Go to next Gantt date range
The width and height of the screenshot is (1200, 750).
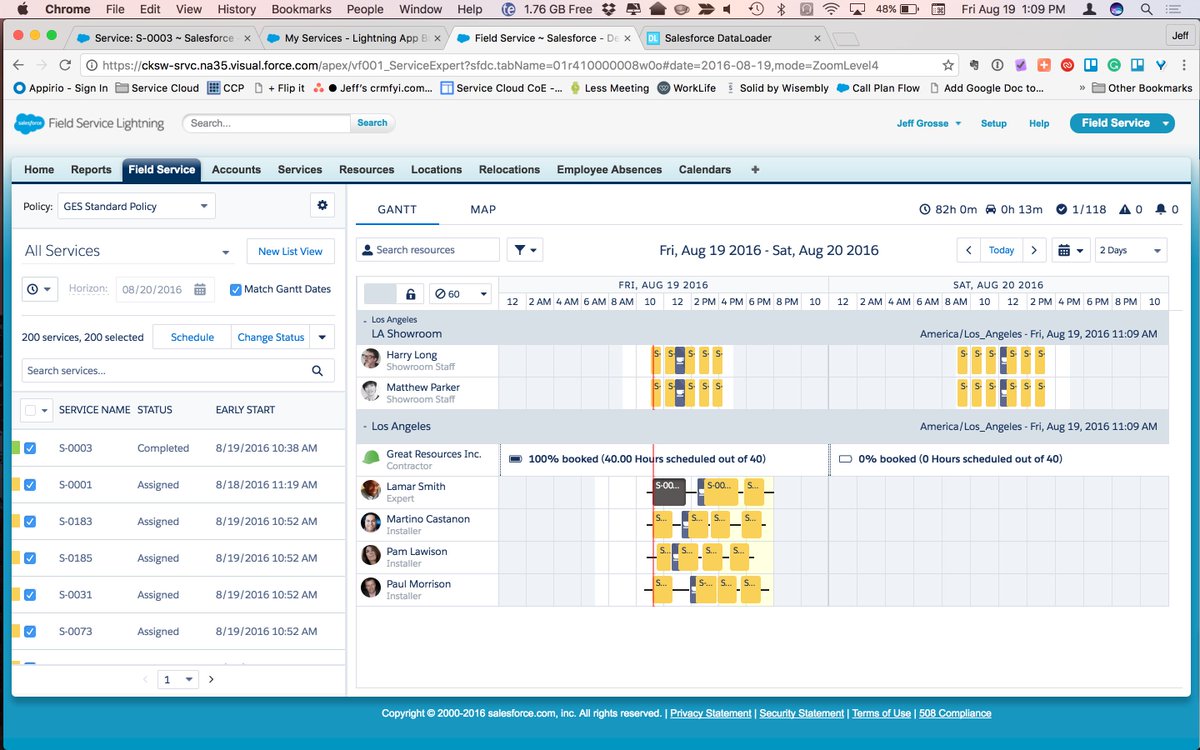pos(1035,250)
